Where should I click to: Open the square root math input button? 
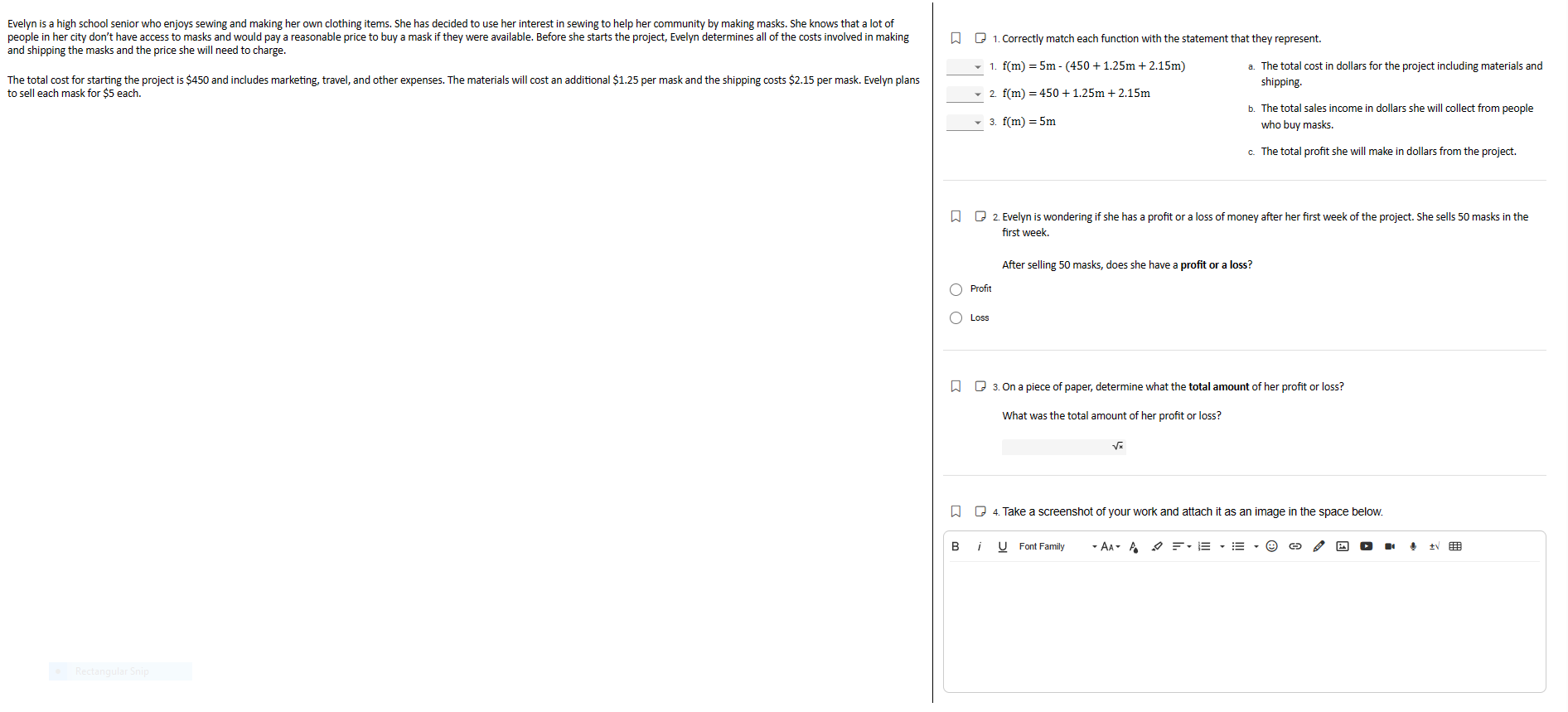tap(1118, 447)
